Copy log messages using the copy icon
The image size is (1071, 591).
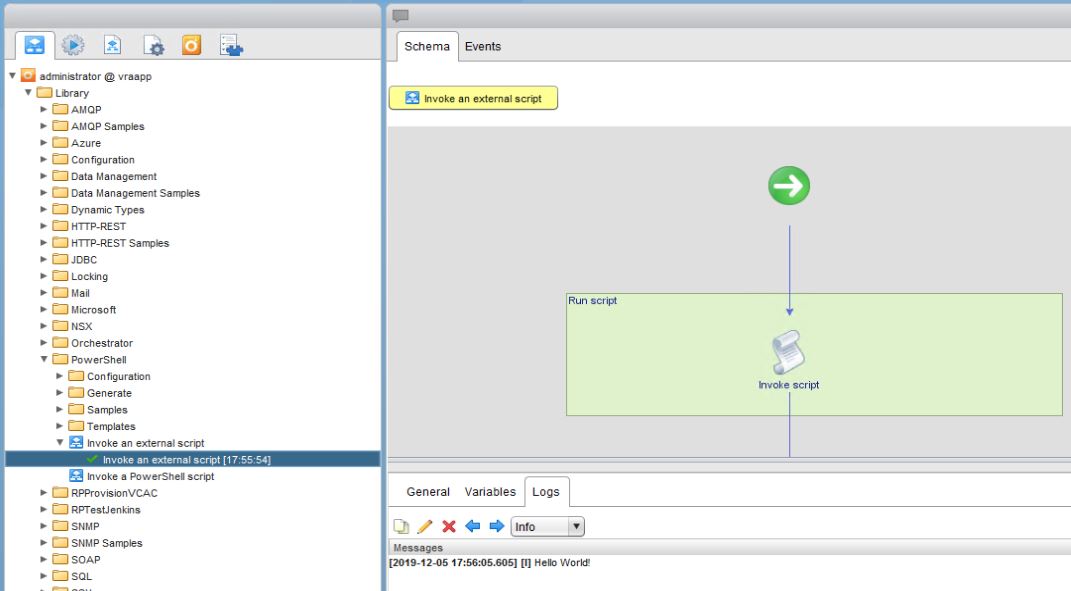pos(401,526)
